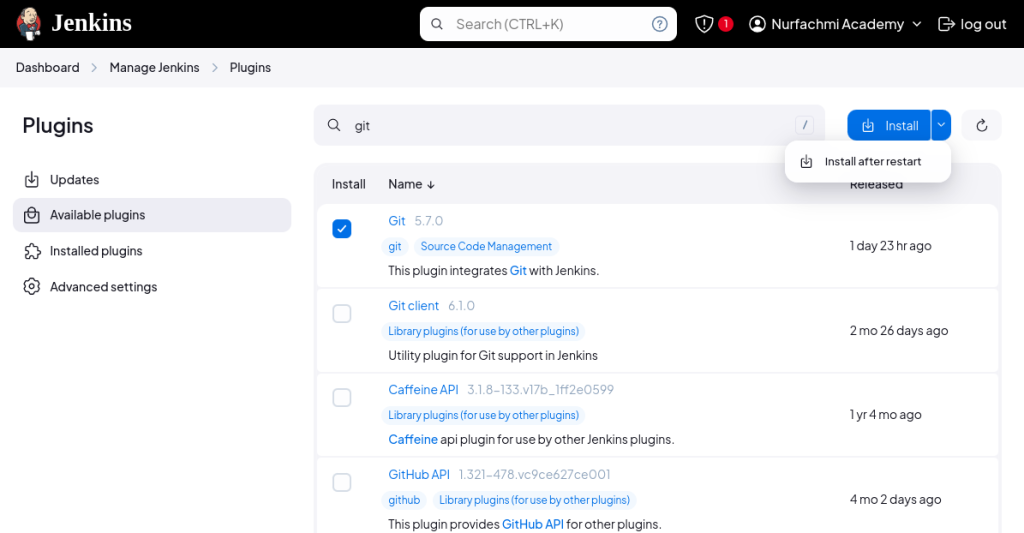Click the refresh plugins list icon button
Screen dimensions: 1024x533
[982, 125]
